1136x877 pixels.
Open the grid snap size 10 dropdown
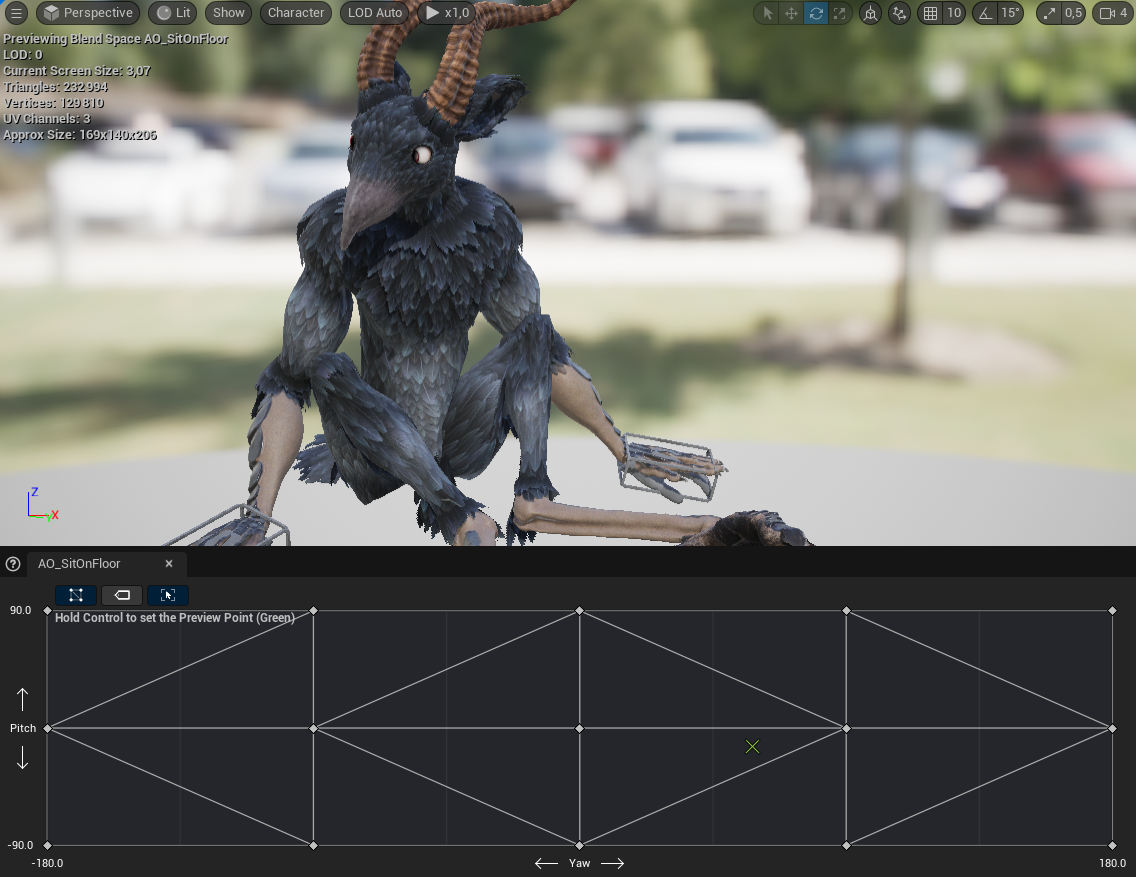(x=954, y=13)
